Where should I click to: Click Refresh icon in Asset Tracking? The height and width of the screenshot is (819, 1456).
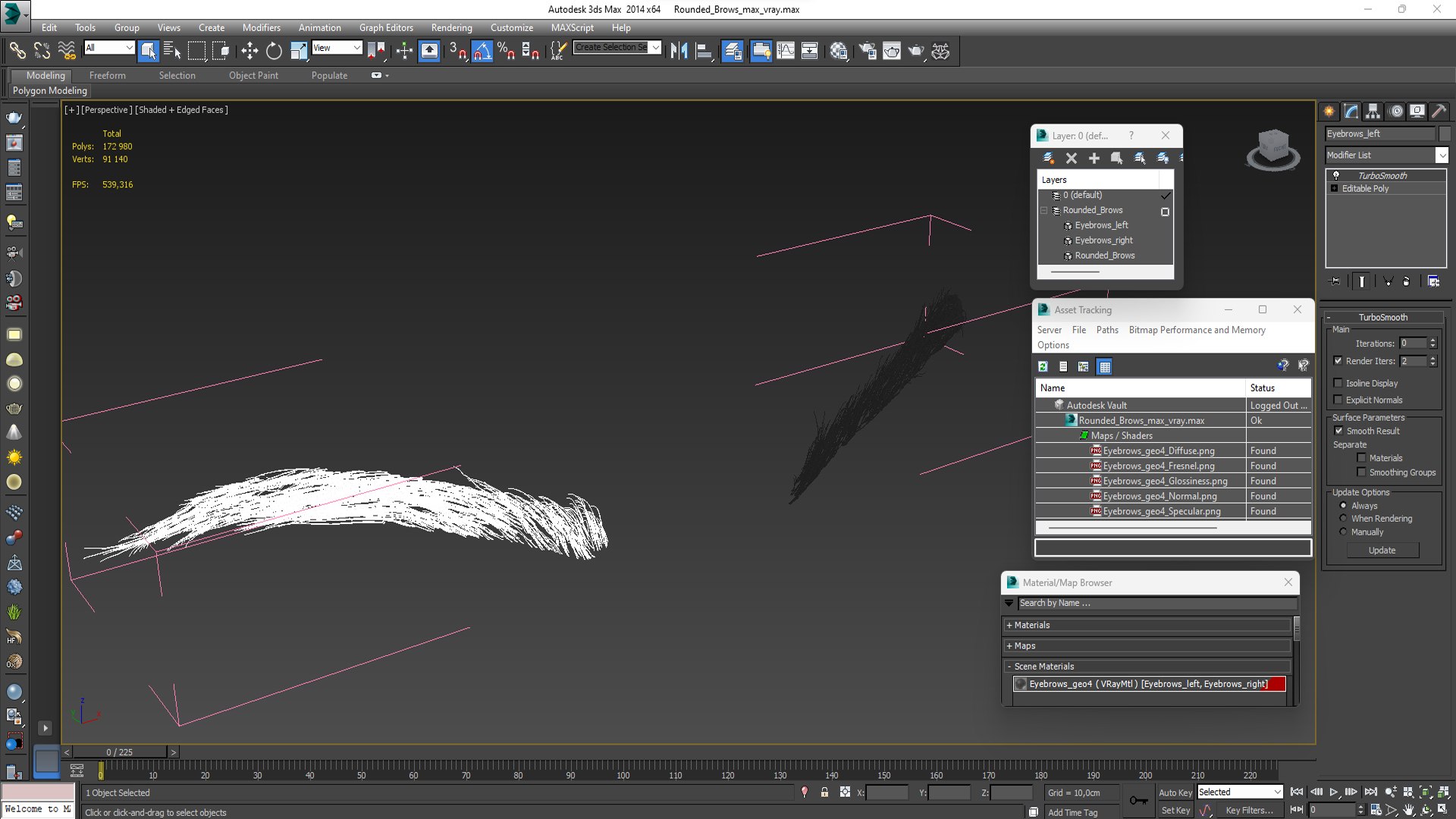[1043, 366]
